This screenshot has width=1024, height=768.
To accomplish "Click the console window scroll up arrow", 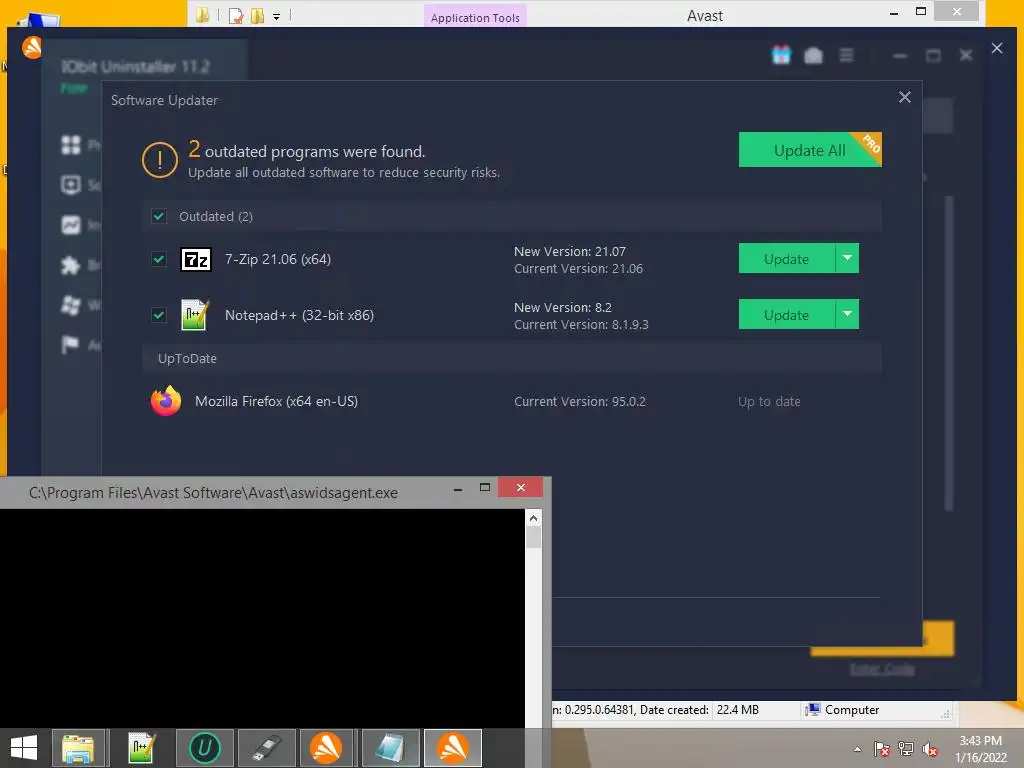I will click(534, 519).
